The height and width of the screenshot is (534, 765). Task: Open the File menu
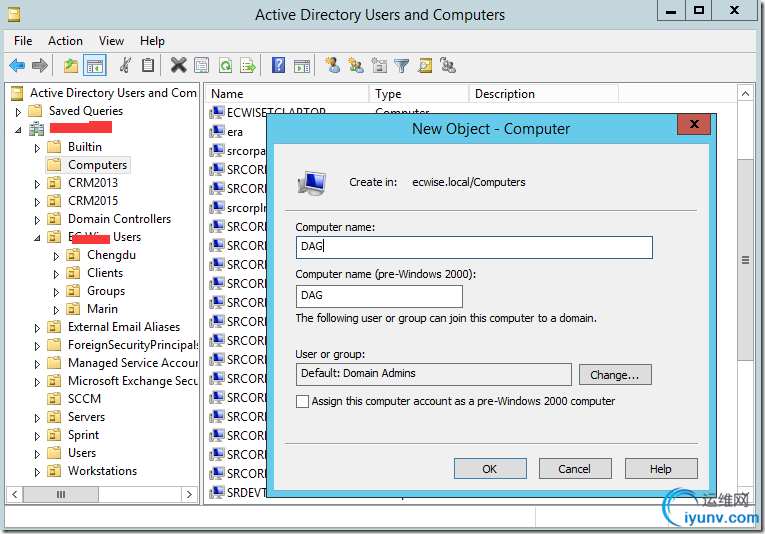click(x=23, y=41)
